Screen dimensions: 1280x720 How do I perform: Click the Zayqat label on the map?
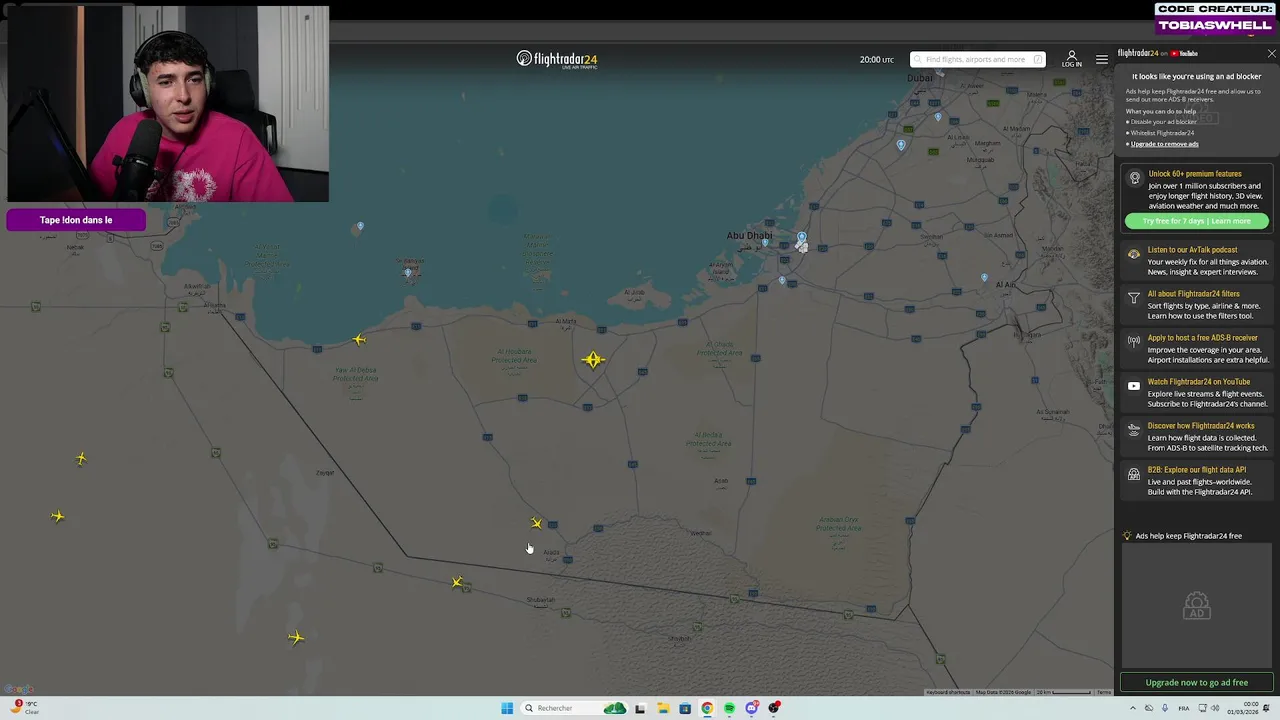325,473
